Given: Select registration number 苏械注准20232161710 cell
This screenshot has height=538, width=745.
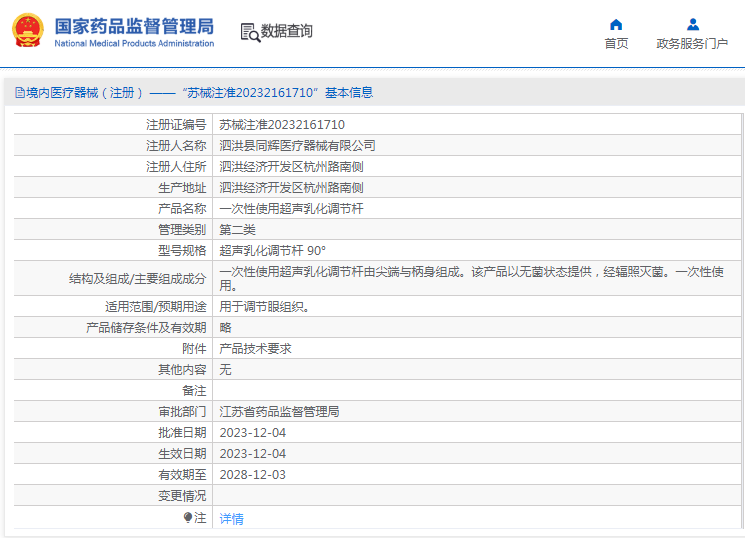Looking at the screenshot, I should click(x=282, y=125).
